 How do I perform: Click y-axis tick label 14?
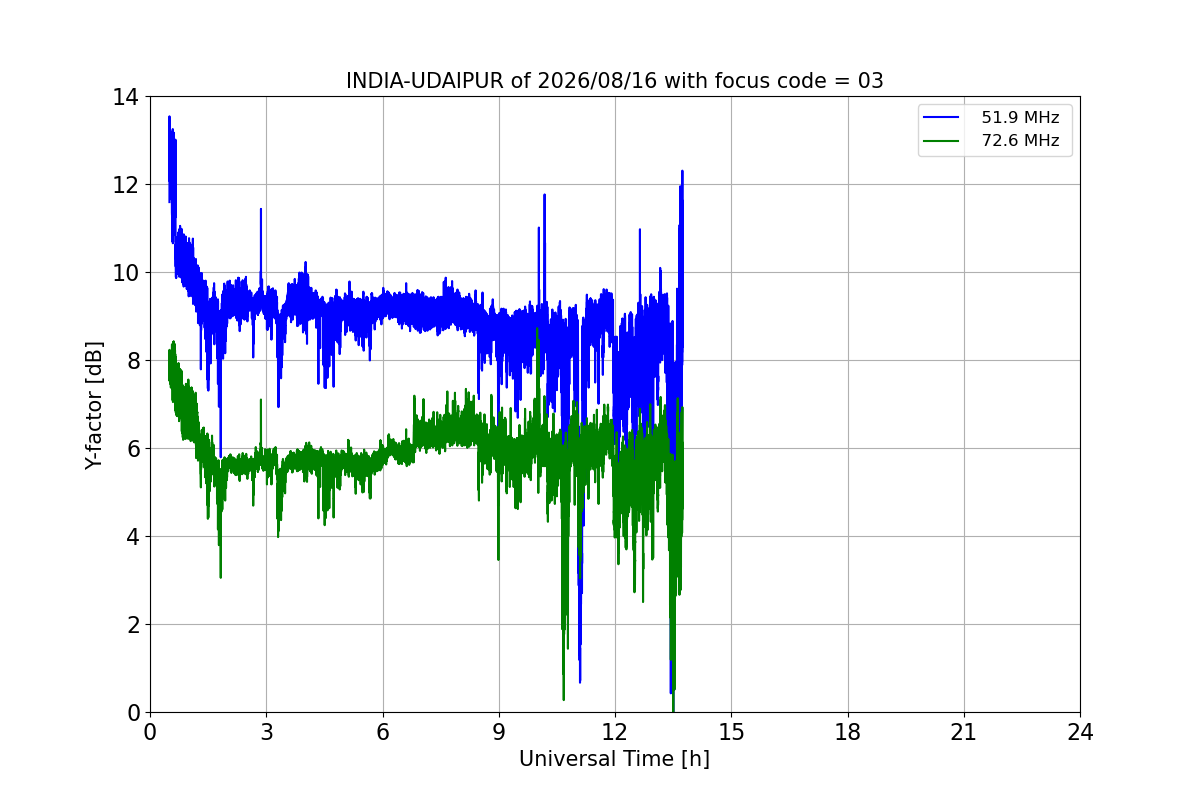(126, 97)
